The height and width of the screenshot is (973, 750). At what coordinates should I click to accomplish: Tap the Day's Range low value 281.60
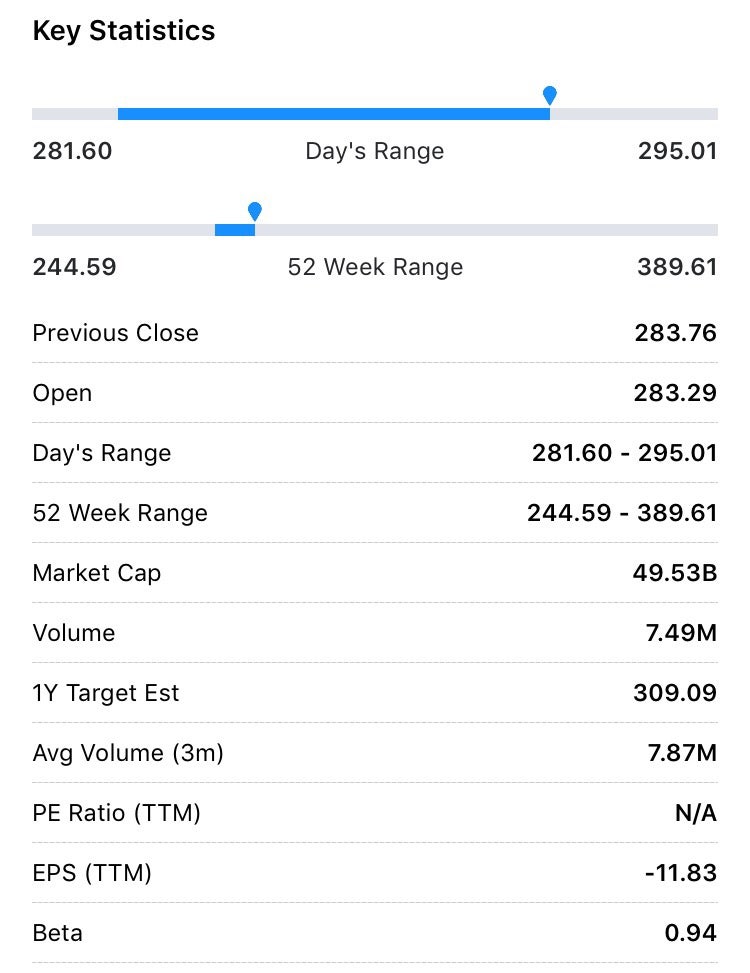pyautogui.click(x=72, y=151)
